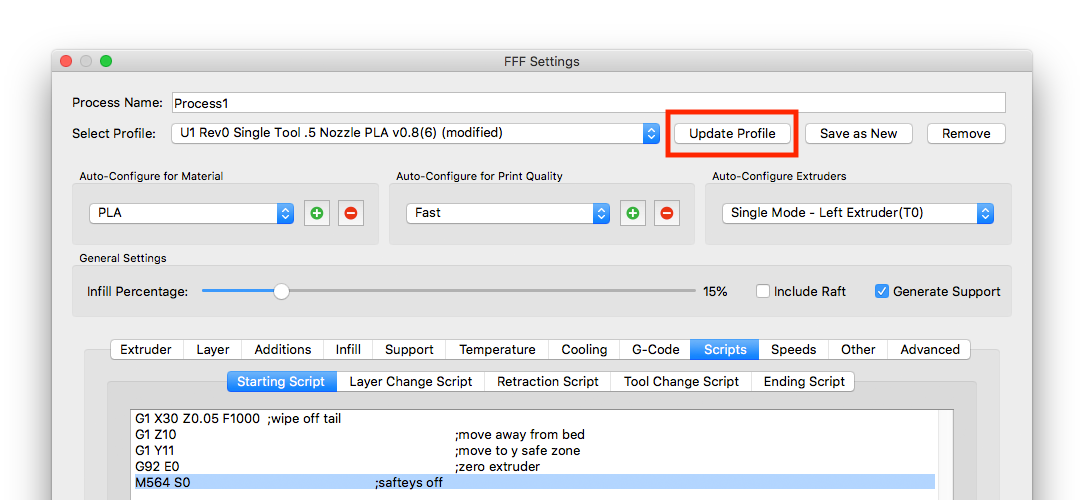
Task: Click the green add material button
Action: [x=317, y=213]
